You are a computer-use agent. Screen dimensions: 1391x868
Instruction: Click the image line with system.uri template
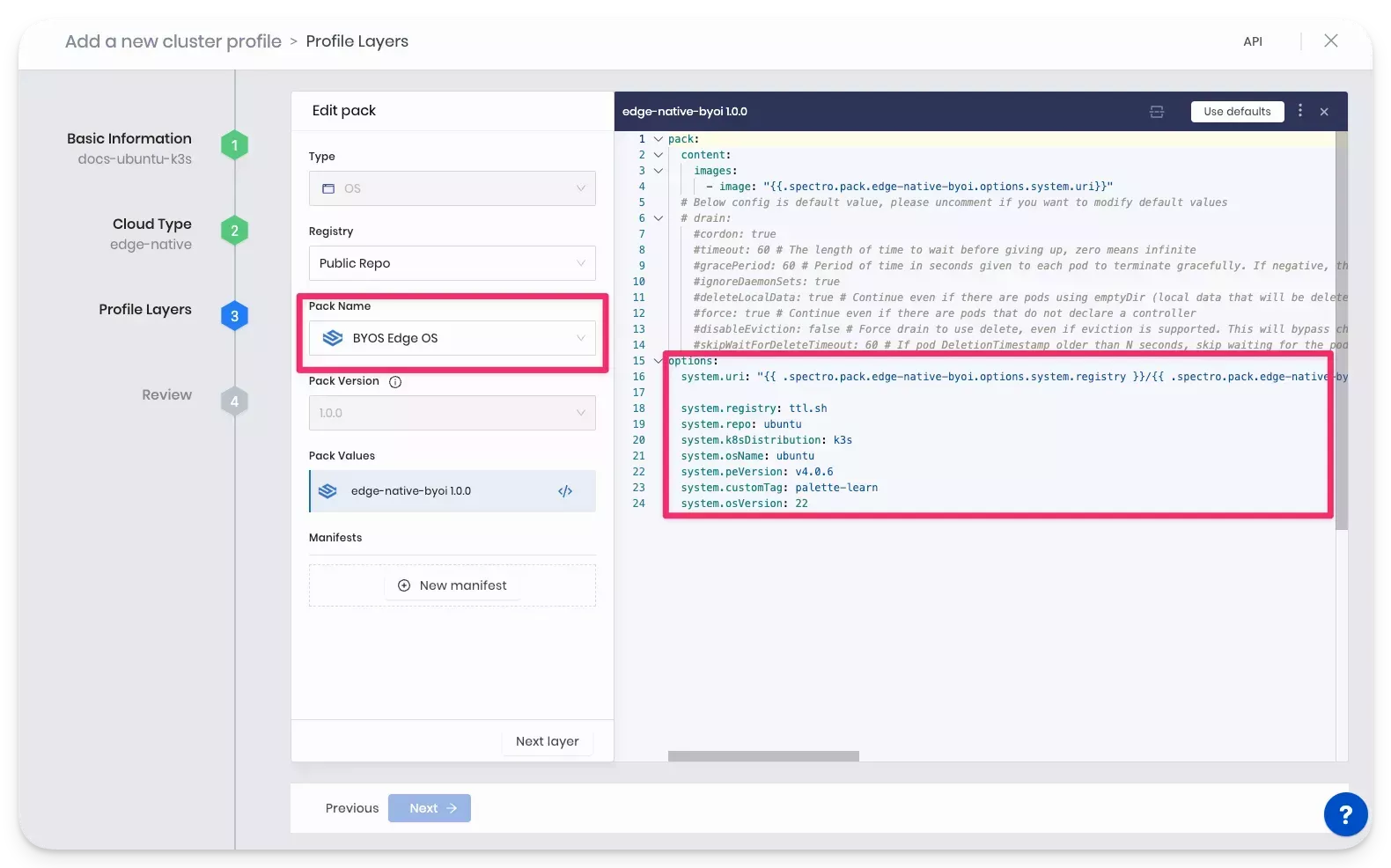(x=909, y=187)
